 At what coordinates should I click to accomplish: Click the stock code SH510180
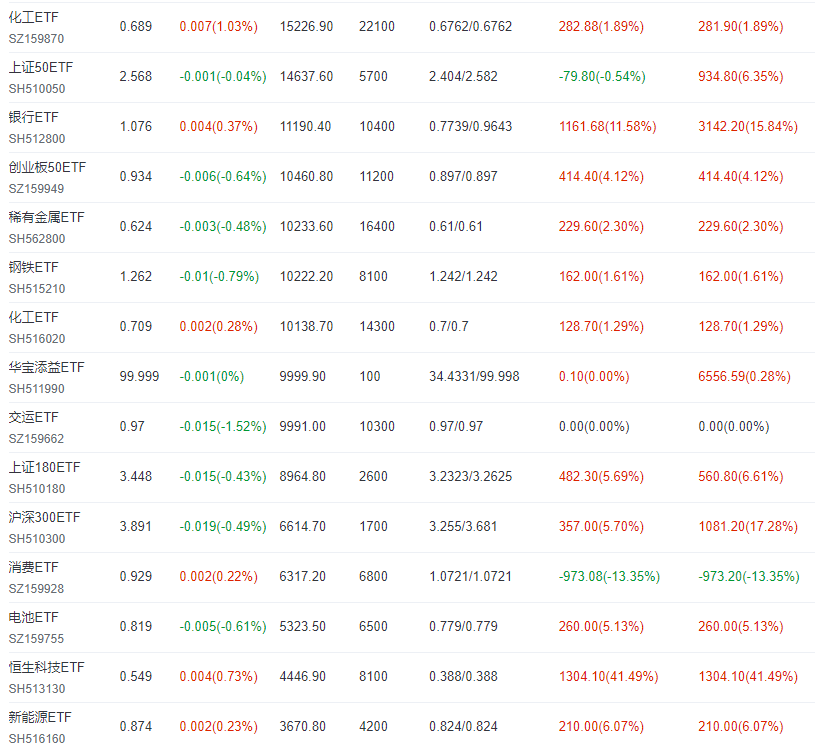pos(37,489)
